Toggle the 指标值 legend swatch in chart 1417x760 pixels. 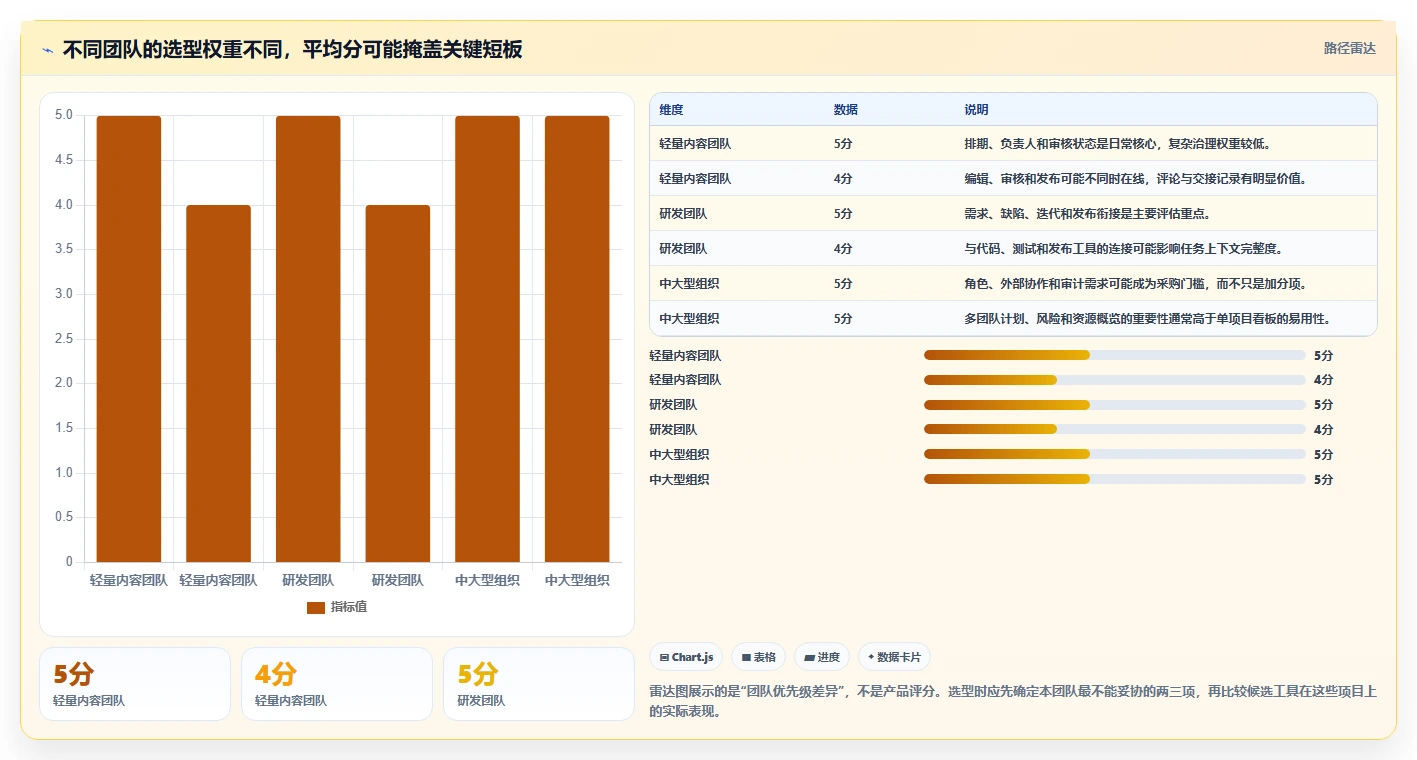point(316,607)
